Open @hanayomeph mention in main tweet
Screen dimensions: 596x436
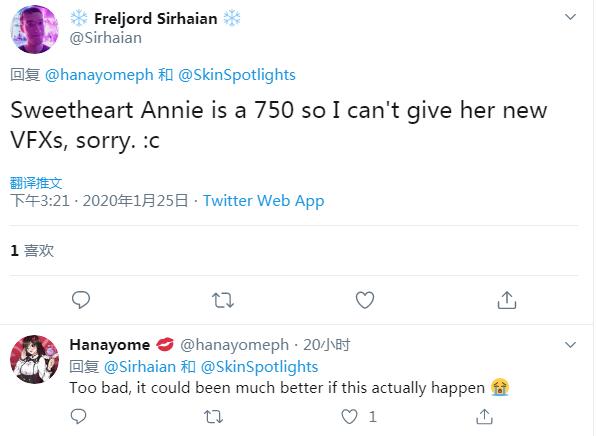pyautogui.click(x=99, y=75)
